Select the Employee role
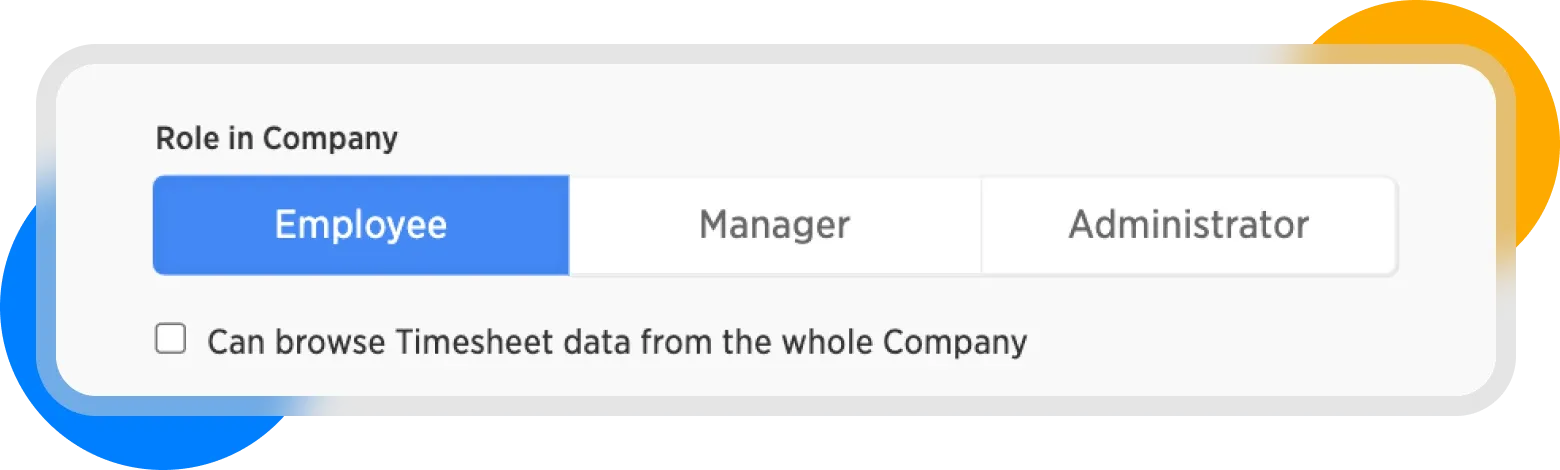The width and height of the screenshot is (1560, 470). (x=361, y=225)
